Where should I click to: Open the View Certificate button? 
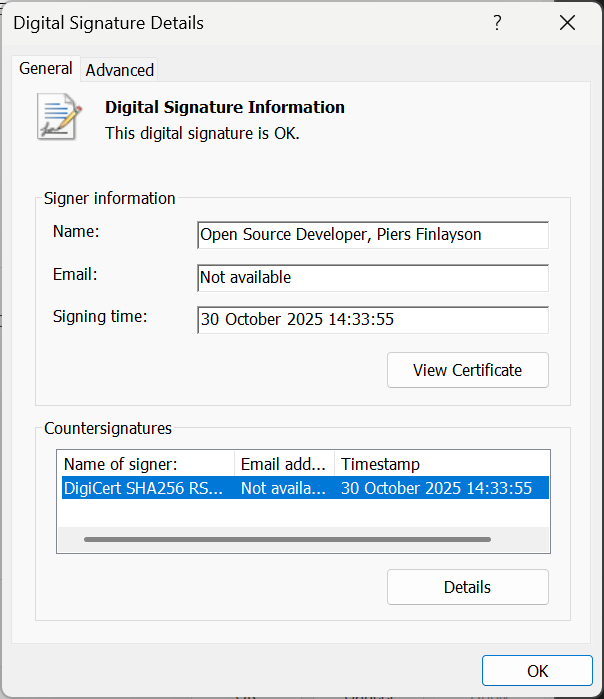tap(468, 370)
